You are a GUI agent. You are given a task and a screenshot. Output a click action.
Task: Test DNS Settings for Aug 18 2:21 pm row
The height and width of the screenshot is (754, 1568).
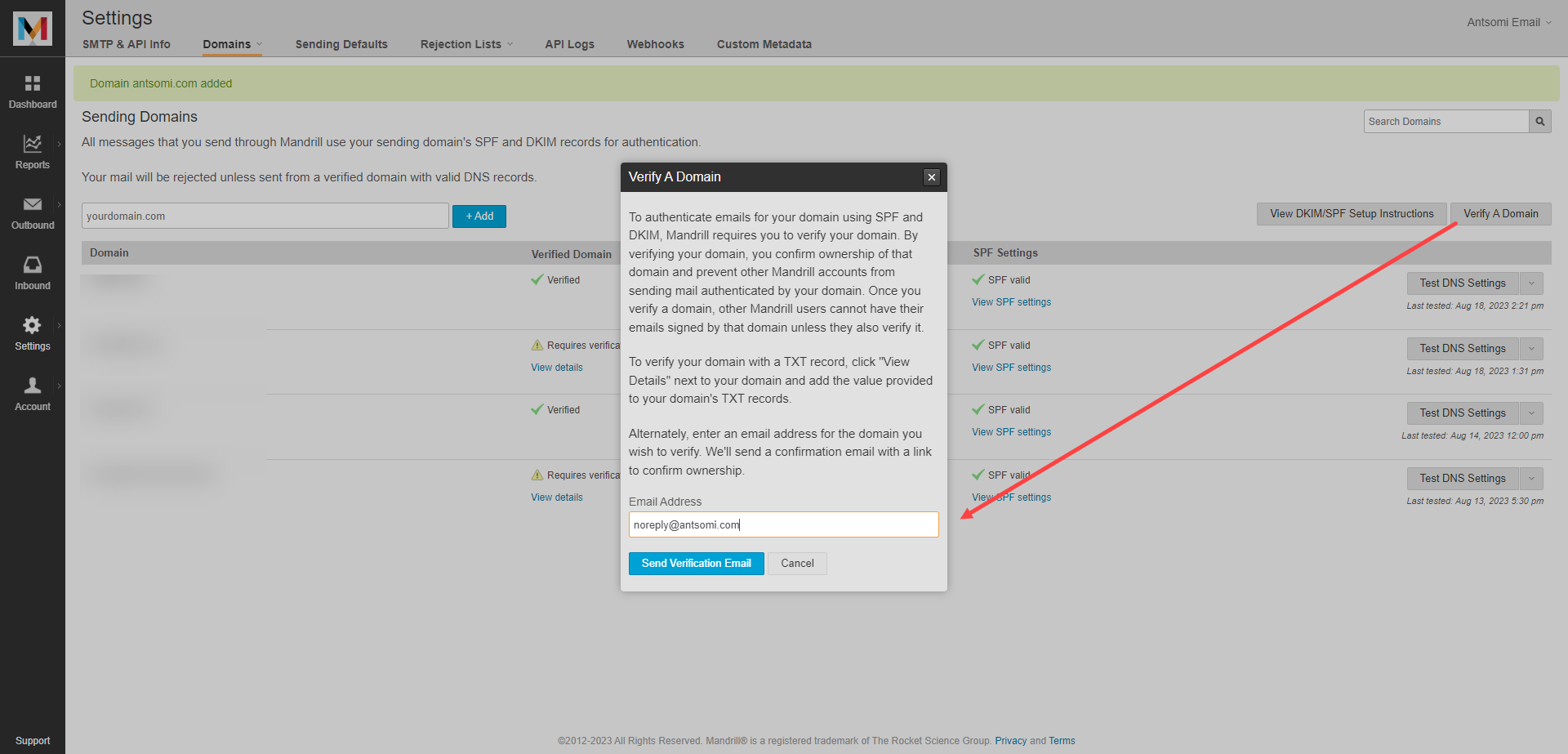[x=1462, y=283]
